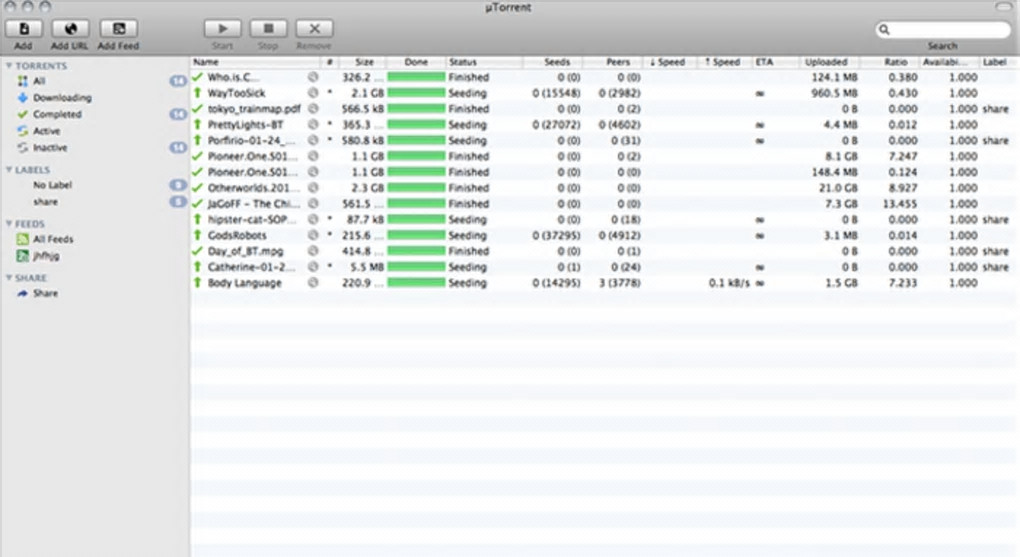Click the progress bar of Who.is.C
1020x557 pixels.
click(416, 77)
